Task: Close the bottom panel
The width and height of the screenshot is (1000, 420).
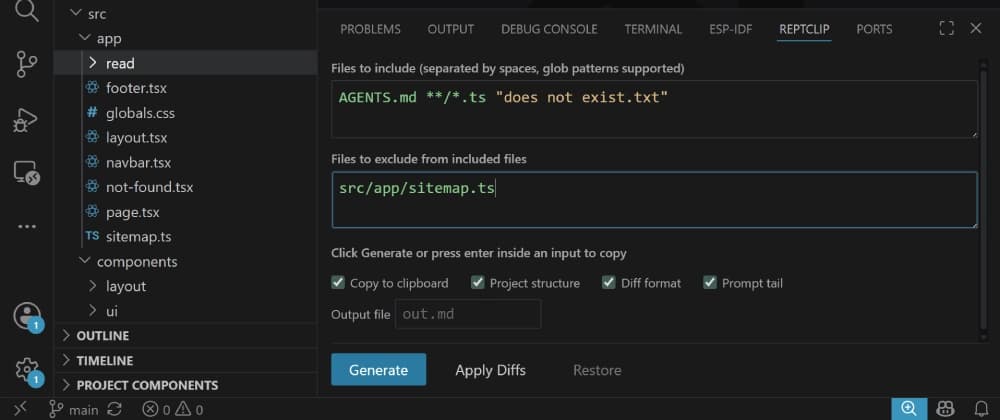Action: [x=976, y=29]
